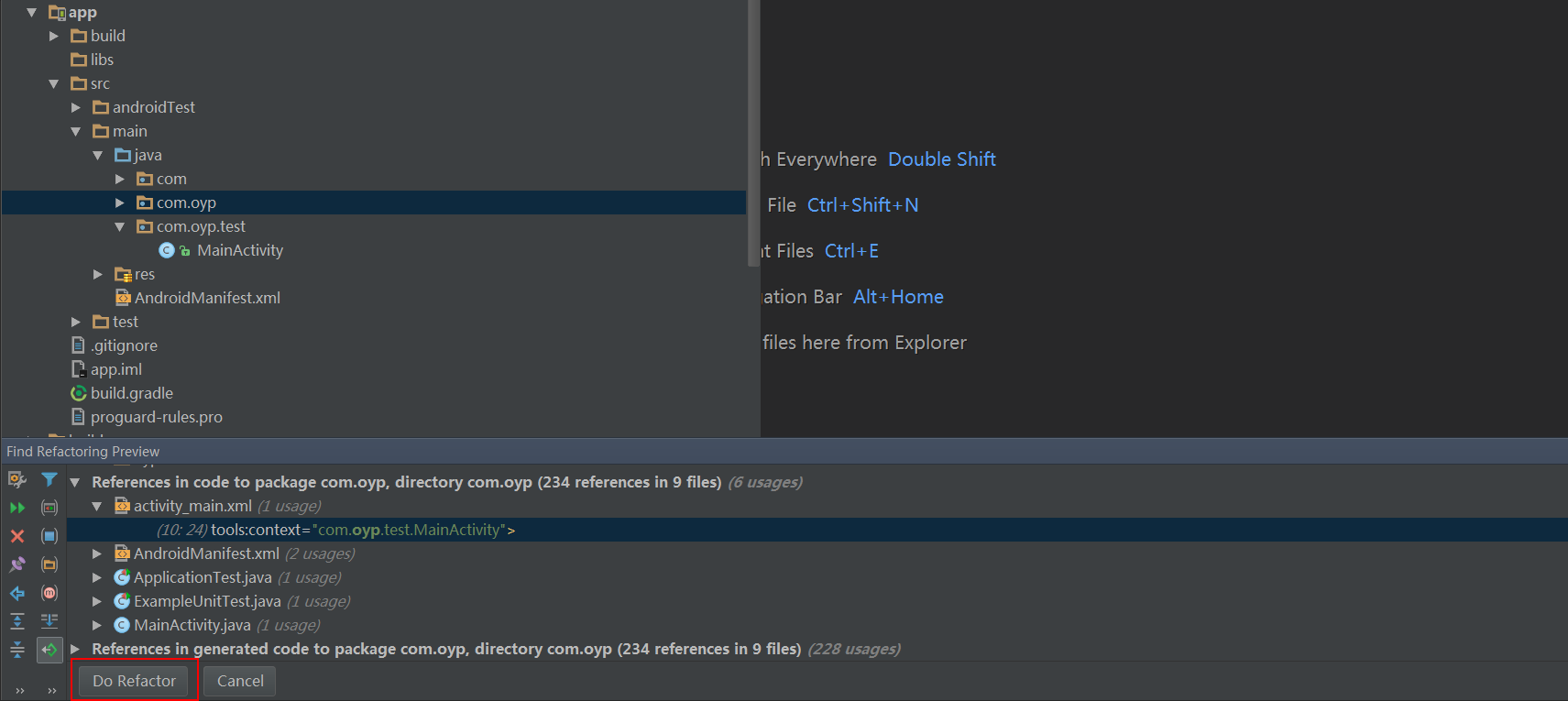Show more left toolbar actions chevron
1568x701 pixels.
pos(19,691)
